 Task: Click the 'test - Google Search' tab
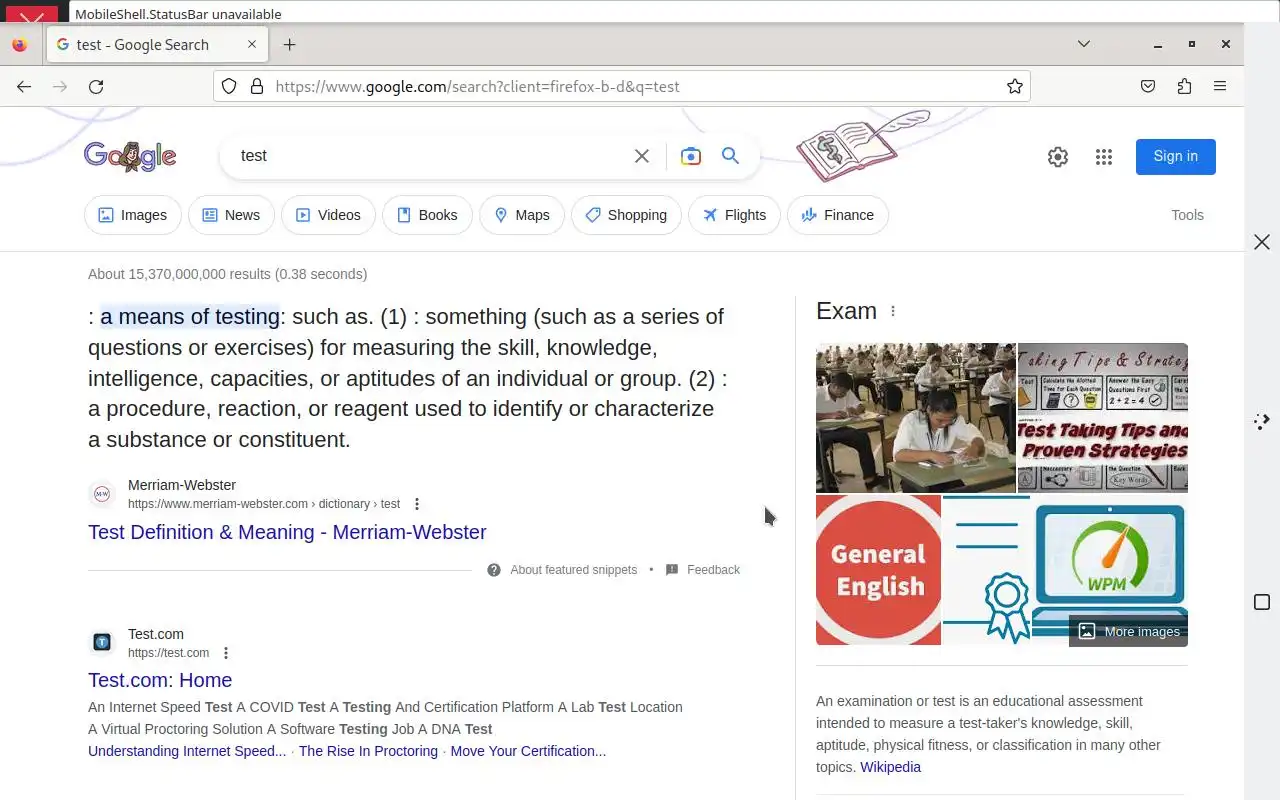pos(157,44)
